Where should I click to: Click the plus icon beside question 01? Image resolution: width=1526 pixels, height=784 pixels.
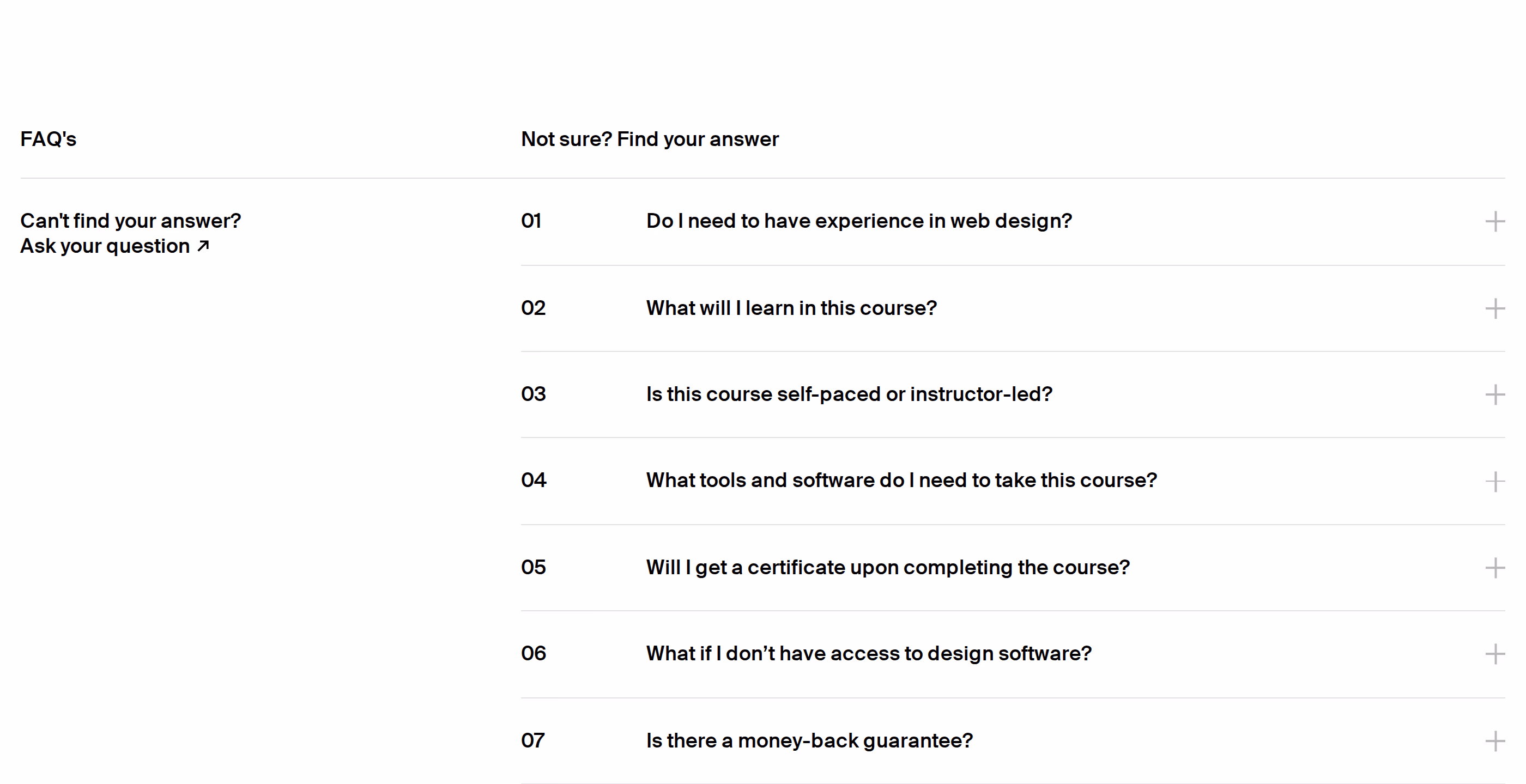point(1494,221)
